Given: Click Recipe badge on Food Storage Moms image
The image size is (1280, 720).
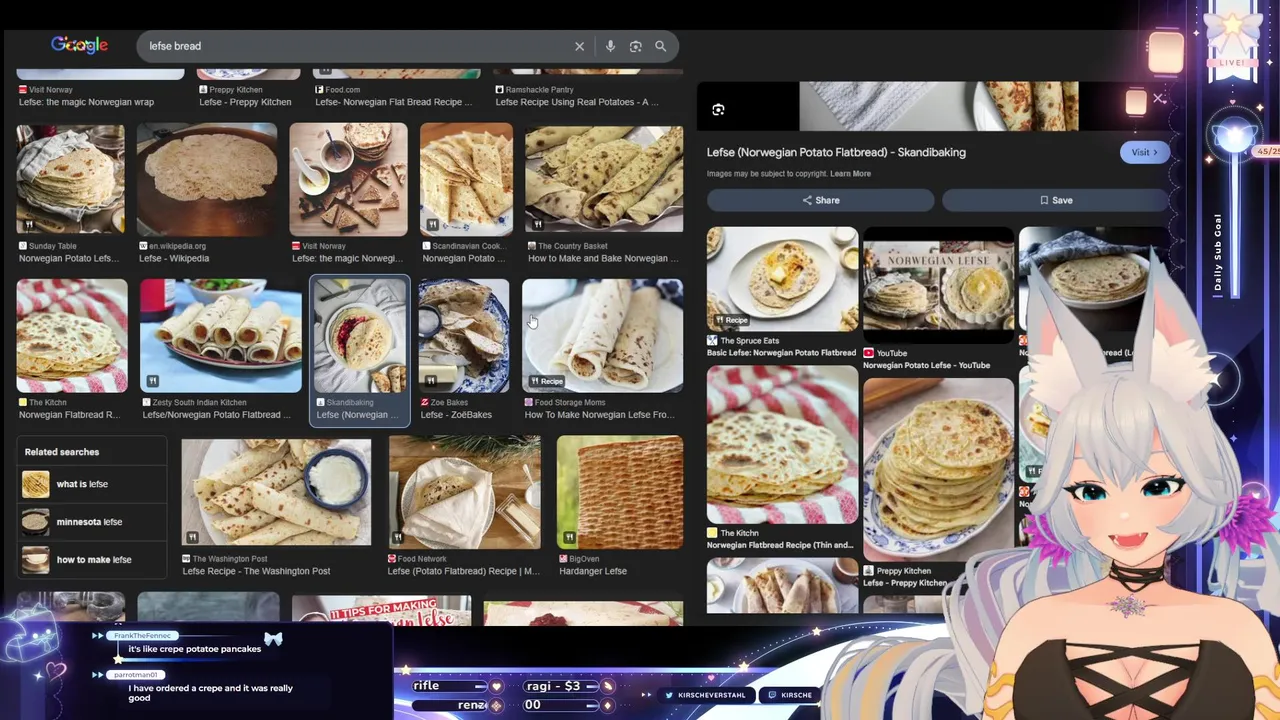Looking at the screenshot, I should click(547, 381).
